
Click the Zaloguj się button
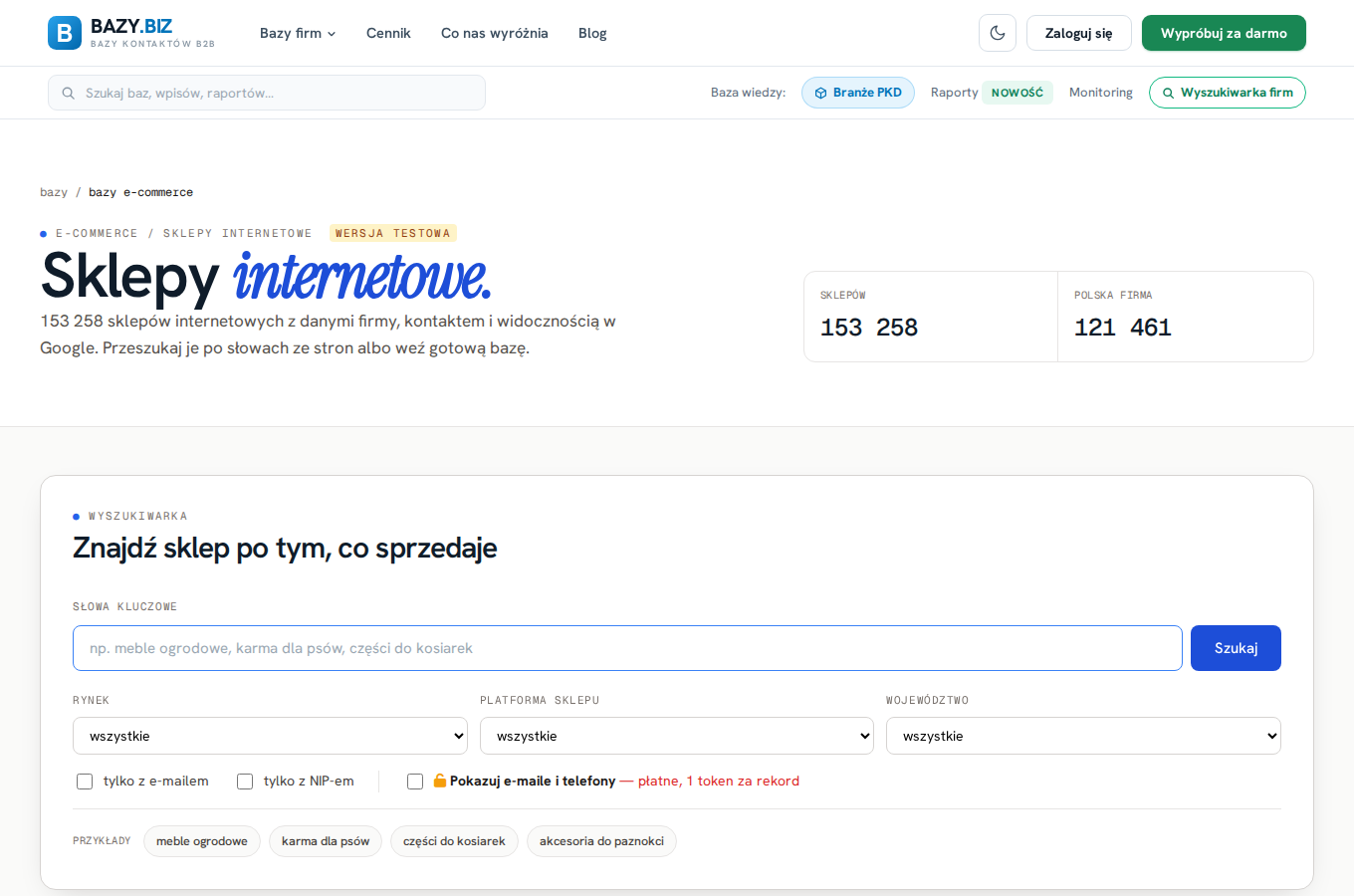click(1079, 33)
